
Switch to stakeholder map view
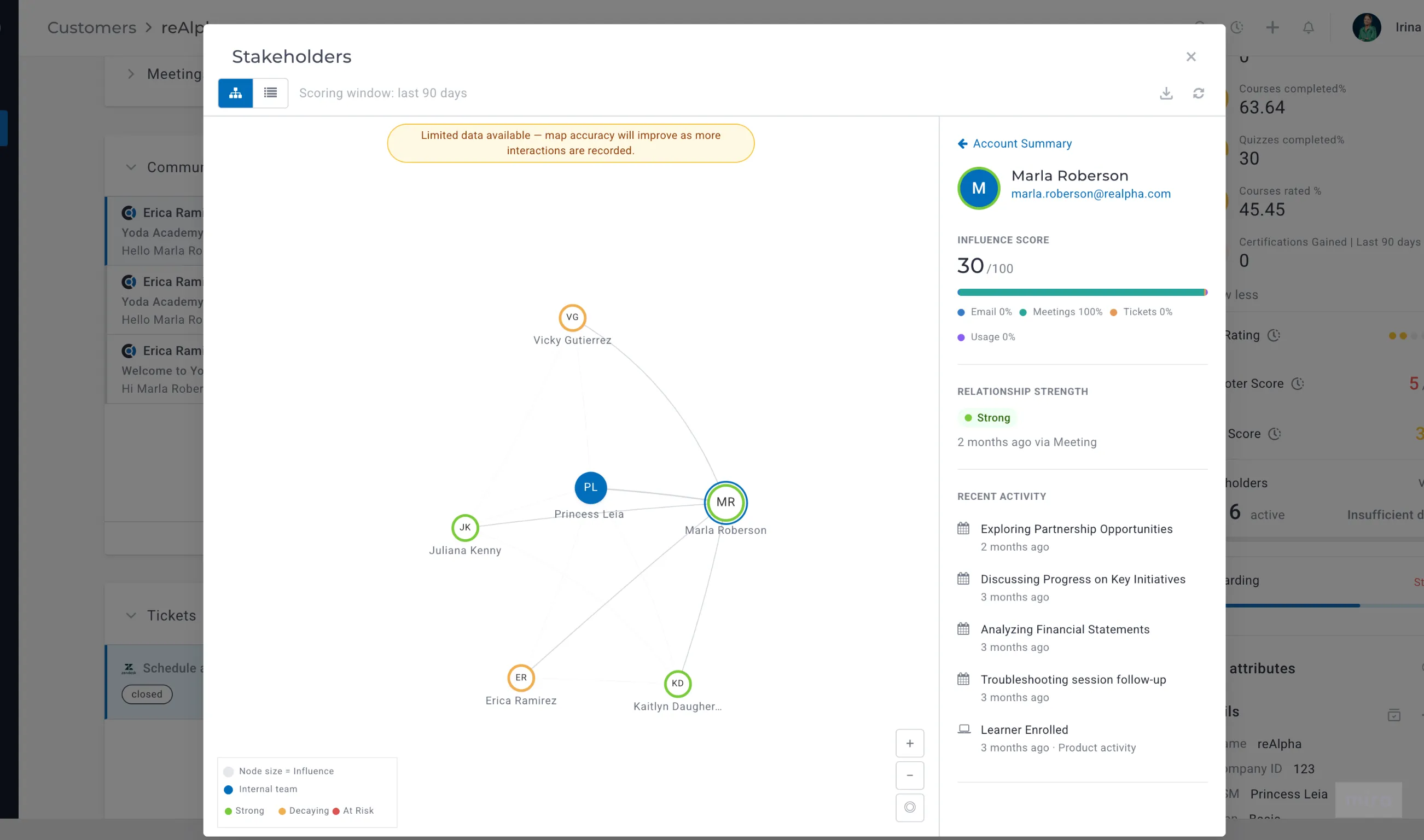click(x=235, y=93)
